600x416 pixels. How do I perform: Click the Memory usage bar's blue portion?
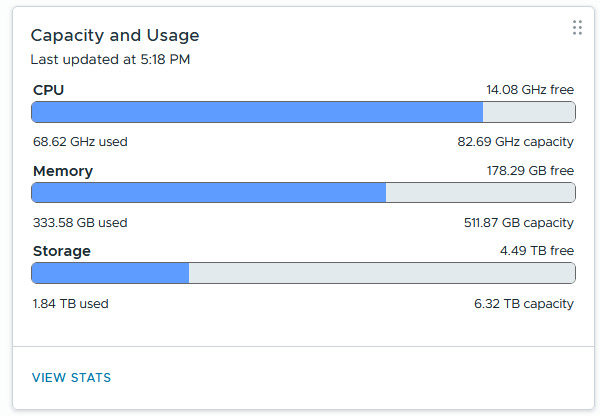tap(209, 193)
